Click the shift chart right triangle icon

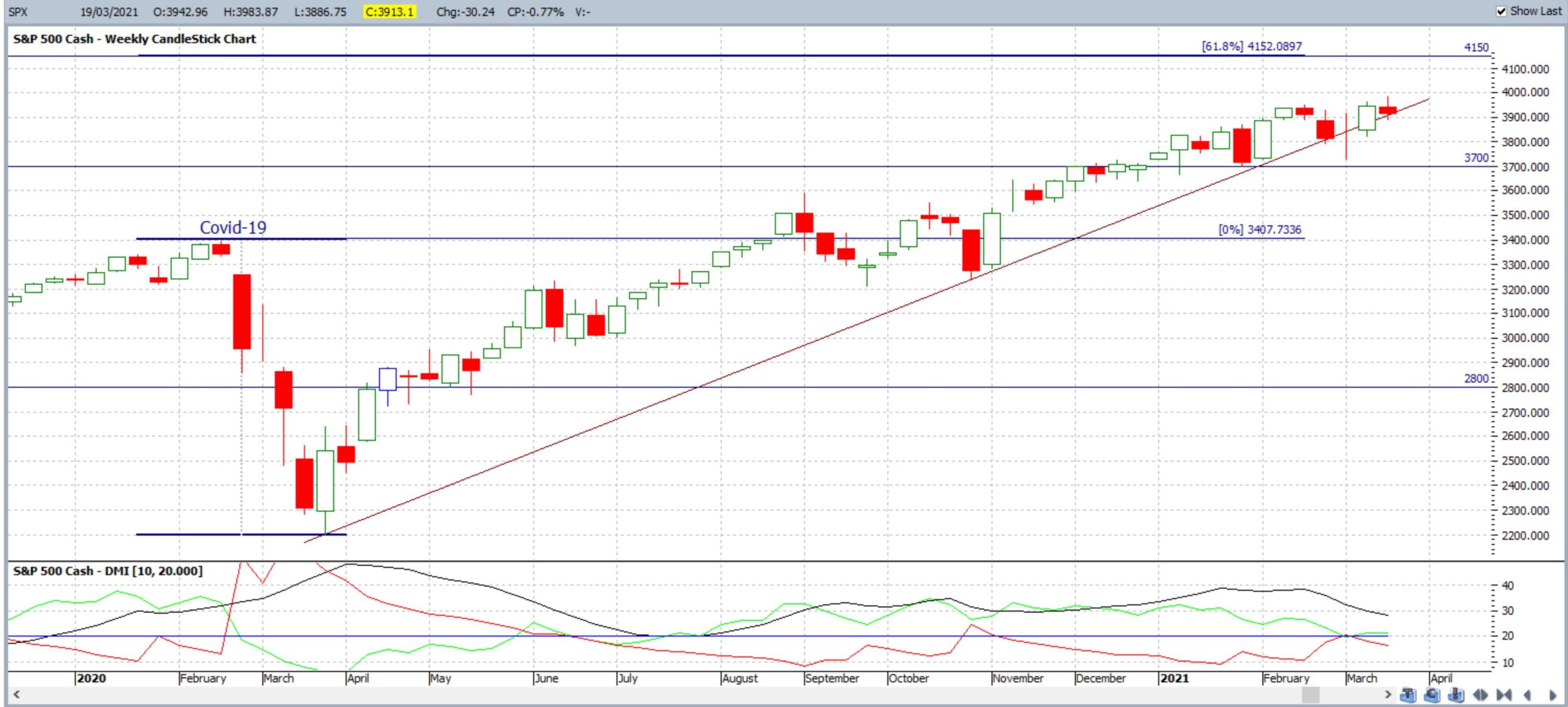(1552, 695)
